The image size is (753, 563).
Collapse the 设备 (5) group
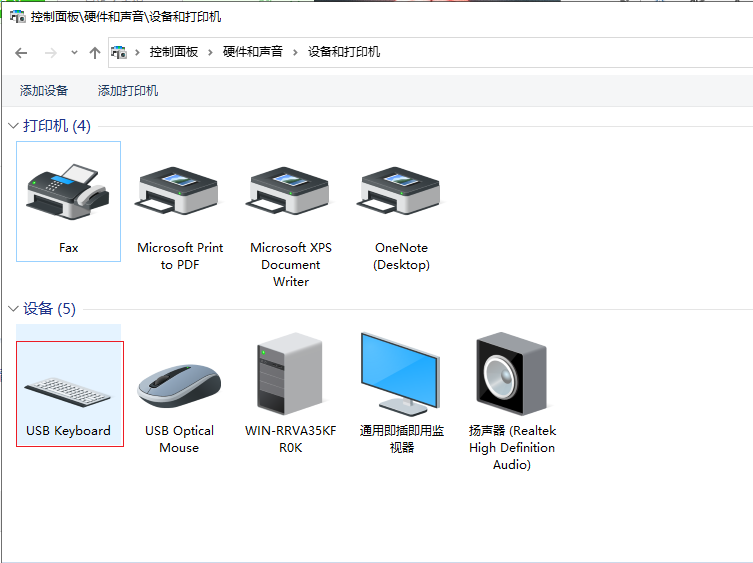13,309
